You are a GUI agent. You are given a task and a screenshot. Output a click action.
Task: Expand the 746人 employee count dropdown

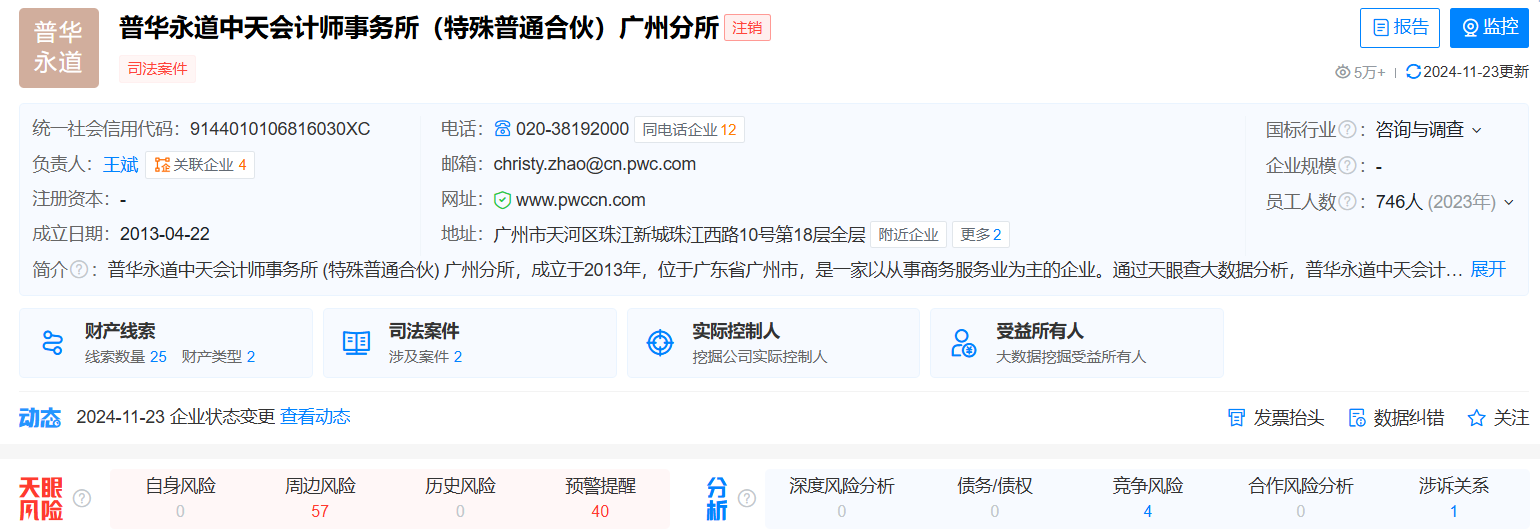(x=1509, y=203)
